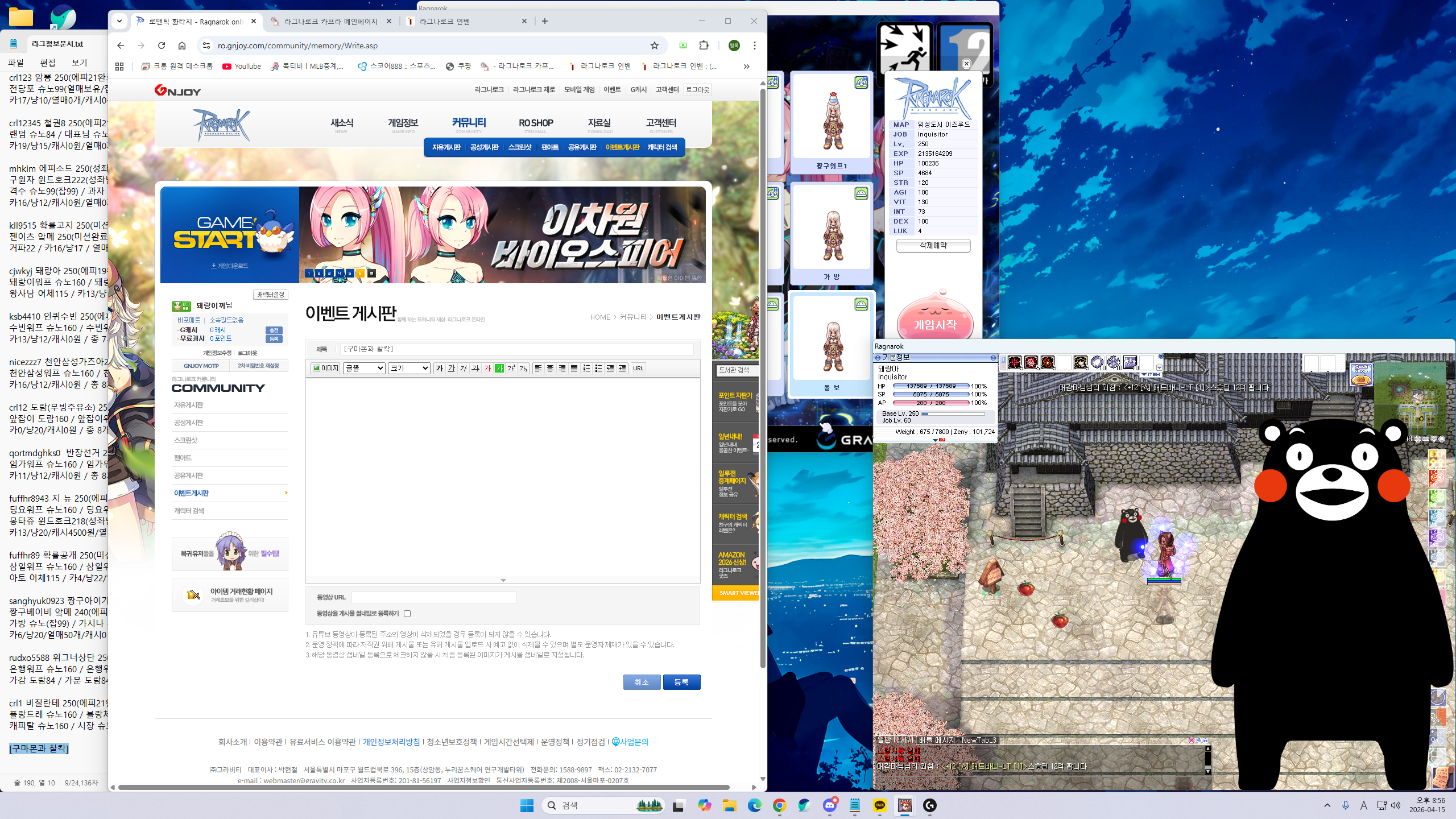This screenshot has height=819, width=1456.
Task: Click the numbered list icon in editor
Action: 586,368
